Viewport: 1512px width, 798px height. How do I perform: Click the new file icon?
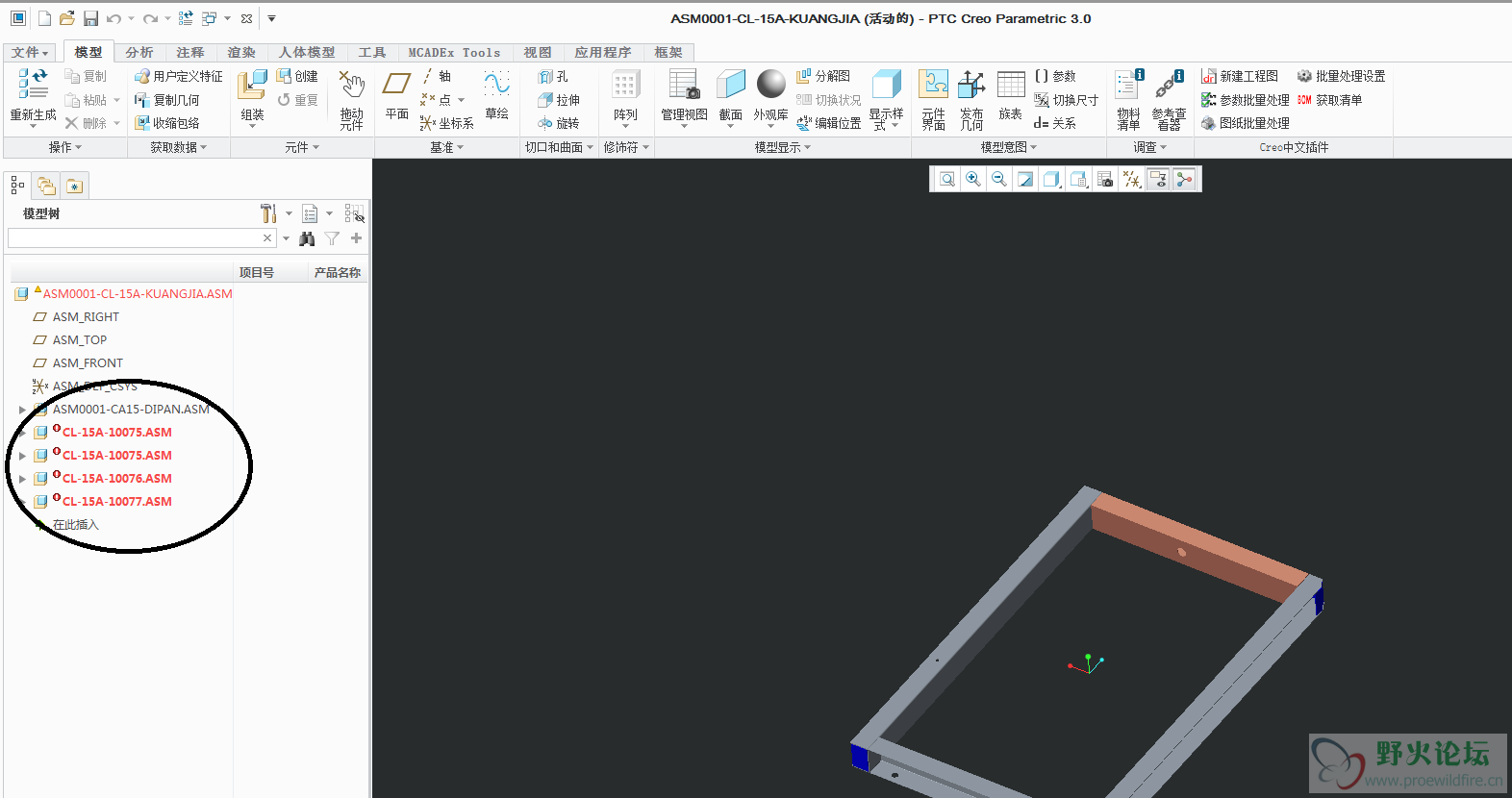[x=44, y=18]
